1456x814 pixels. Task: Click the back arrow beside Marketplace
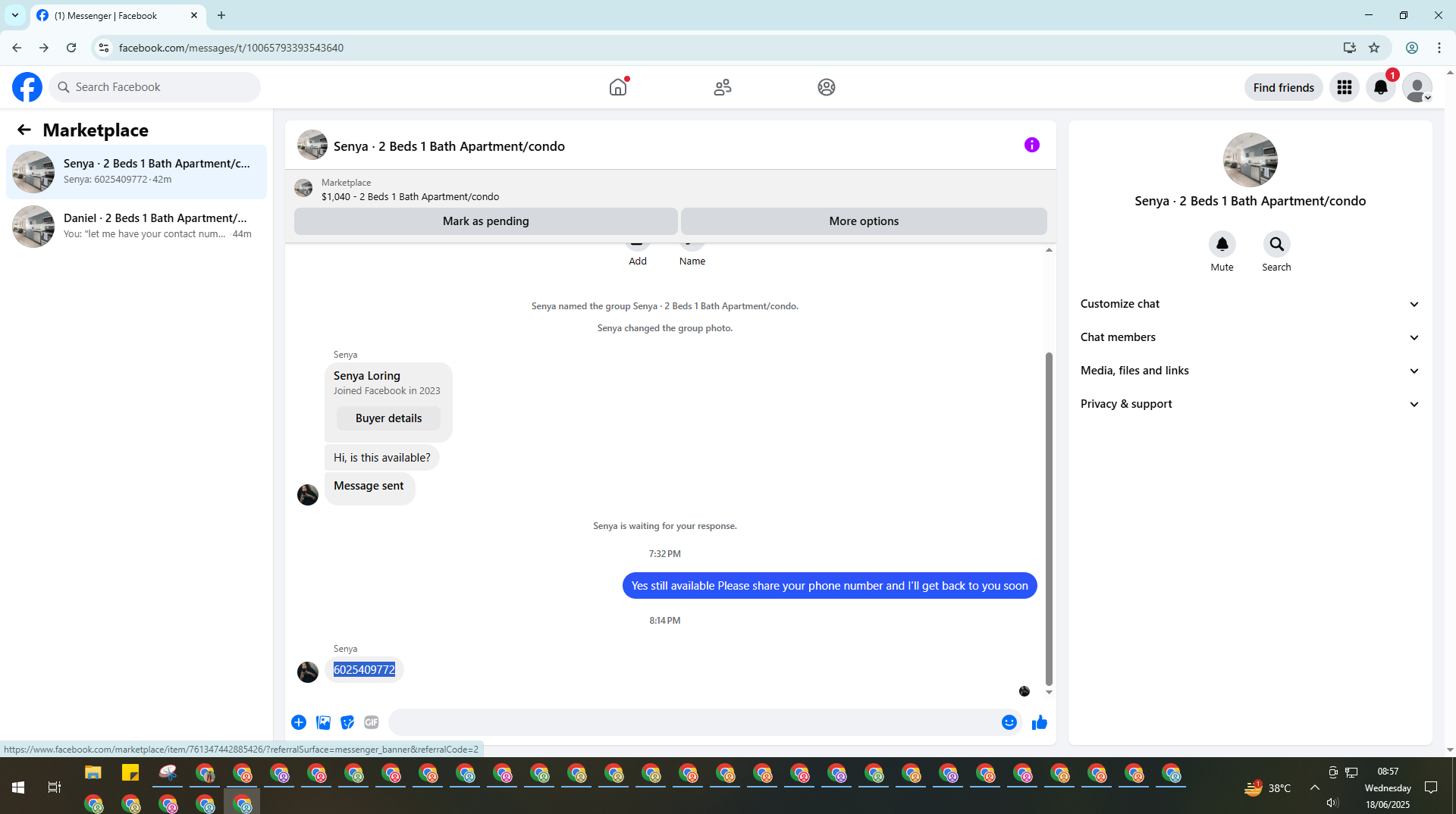coord(24,130)
